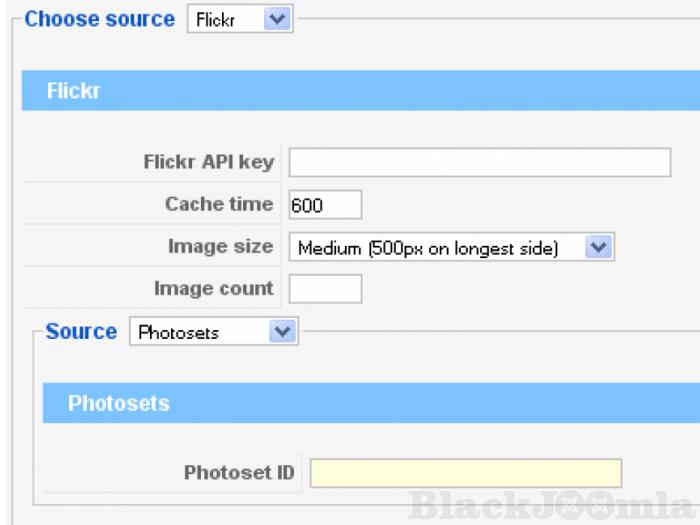Click the Image size label
This screenshot has height=525, width=700.
(x=220, y=246)
